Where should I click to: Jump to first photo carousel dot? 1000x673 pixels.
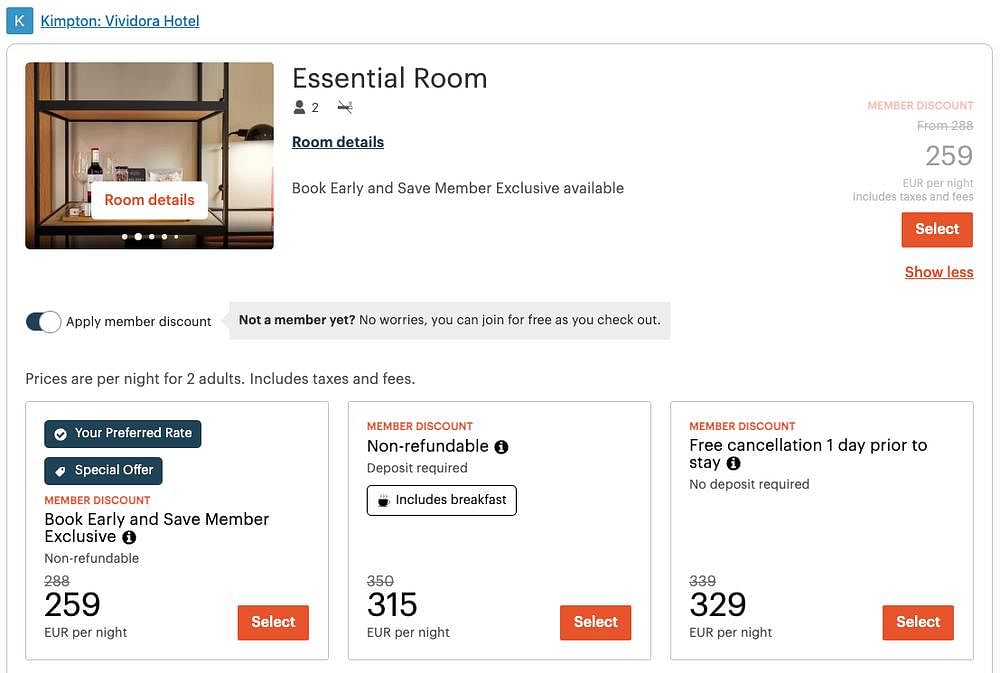coord(124,237)
